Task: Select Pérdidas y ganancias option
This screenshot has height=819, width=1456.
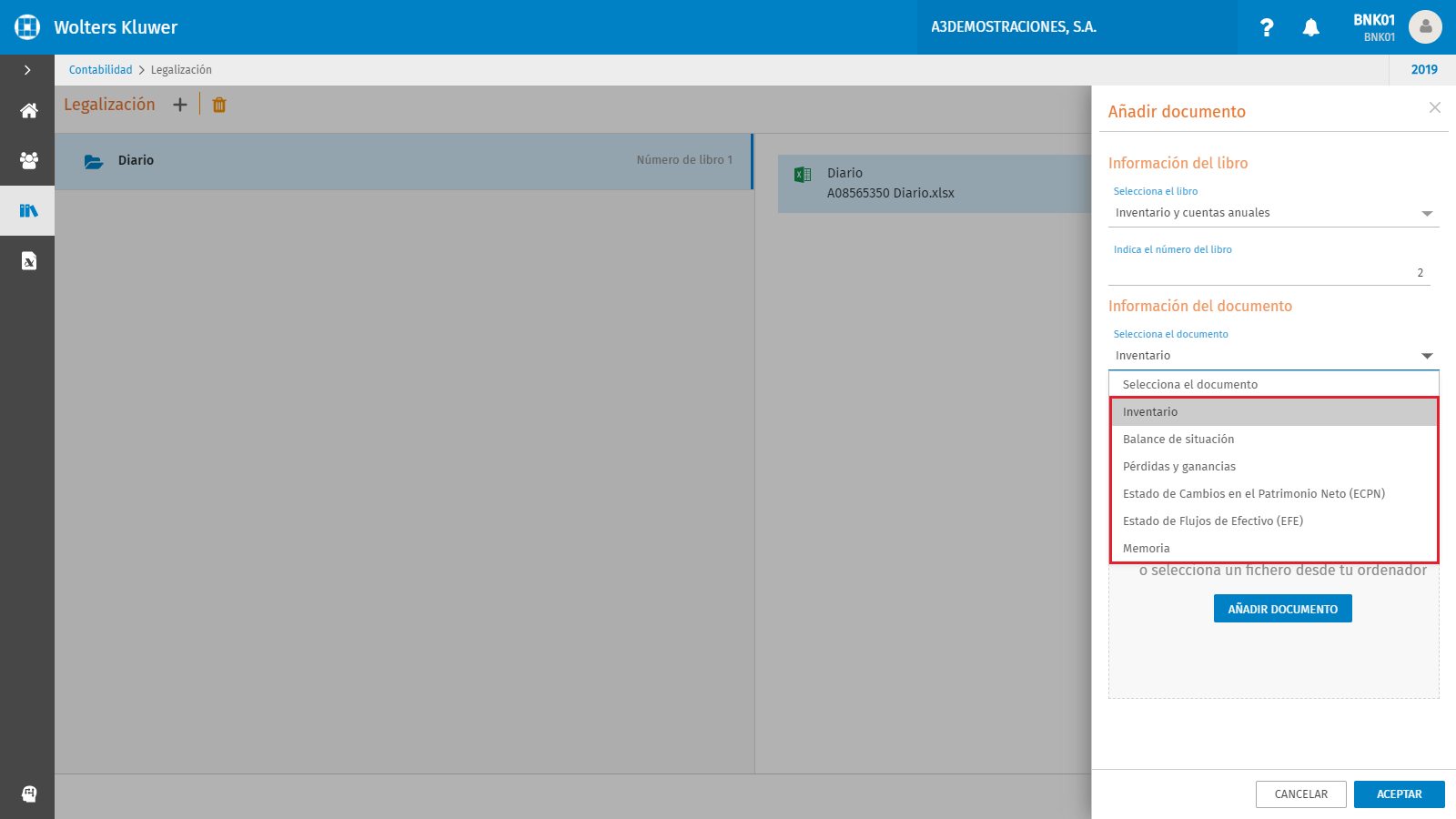Action: coord(1274,467)
